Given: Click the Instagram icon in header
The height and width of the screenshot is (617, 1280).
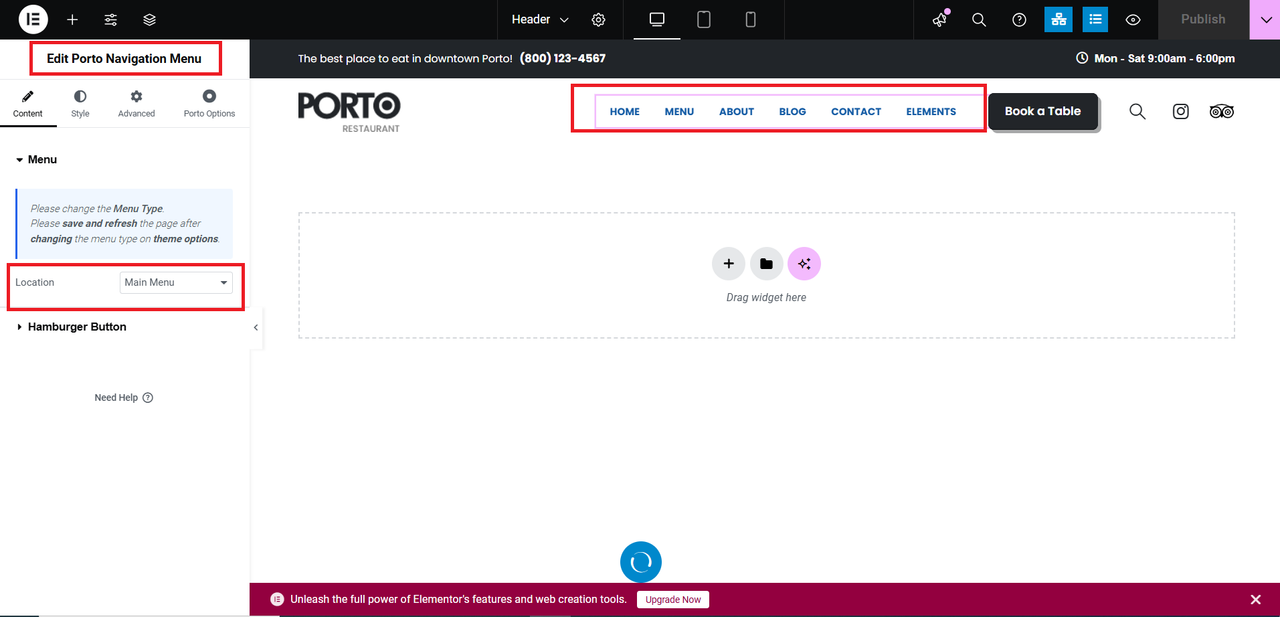Looking at the screenshot, I should tap(1181, 111).
